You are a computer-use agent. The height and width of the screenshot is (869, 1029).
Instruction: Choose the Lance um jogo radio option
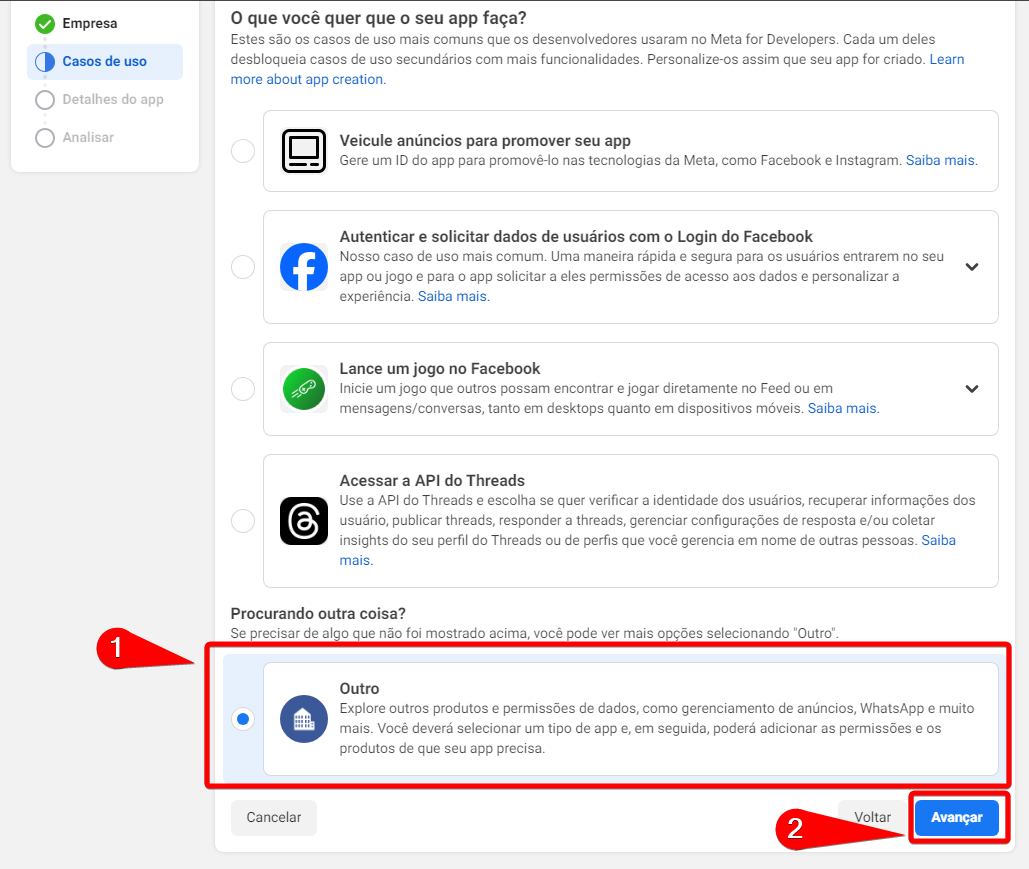243,389
